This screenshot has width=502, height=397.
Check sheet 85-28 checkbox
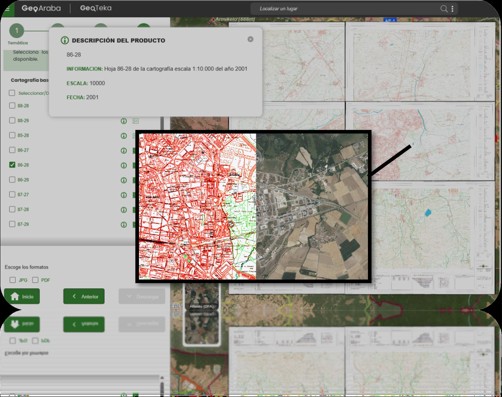point(12,135)
